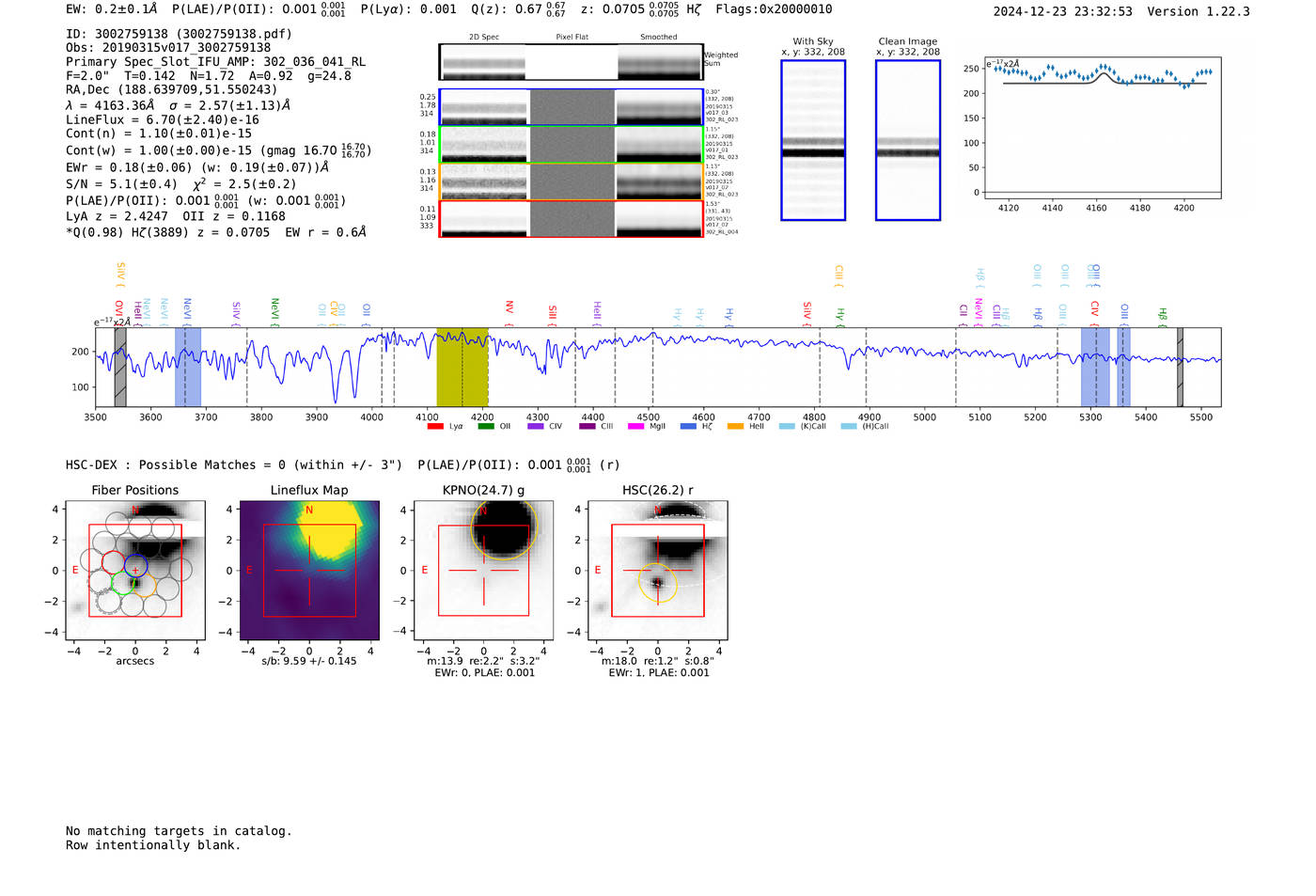Click the 'Row intentionally blank.' text
1316x896 pixels.
pyautogui.click(x=153, y=845)
